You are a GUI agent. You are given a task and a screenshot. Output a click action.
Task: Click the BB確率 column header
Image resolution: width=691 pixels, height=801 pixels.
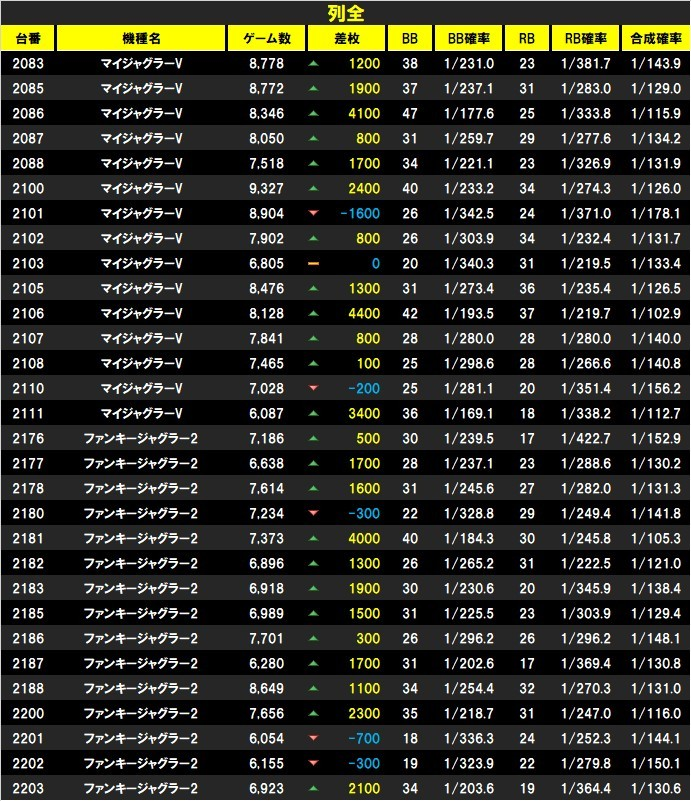point(468,38)
